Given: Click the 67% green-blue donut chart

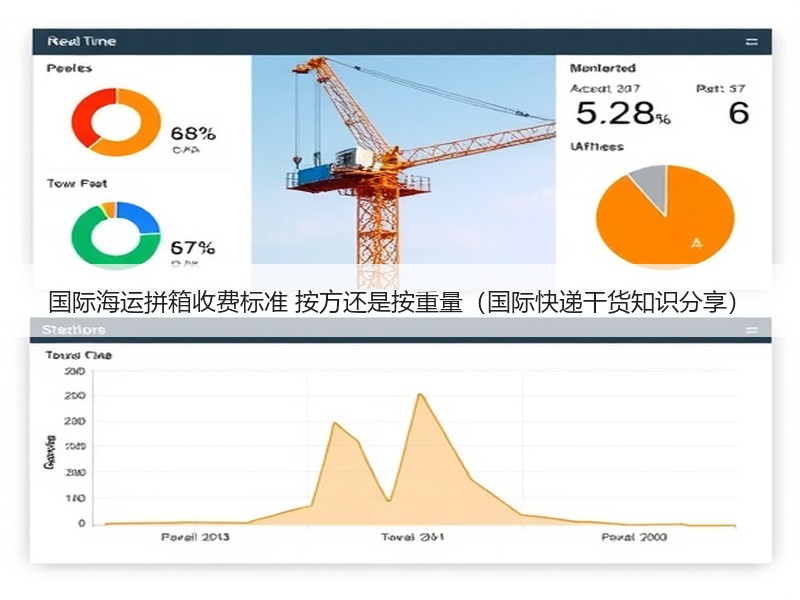Looking at the screenshot, I should click(x=115, y=235).
